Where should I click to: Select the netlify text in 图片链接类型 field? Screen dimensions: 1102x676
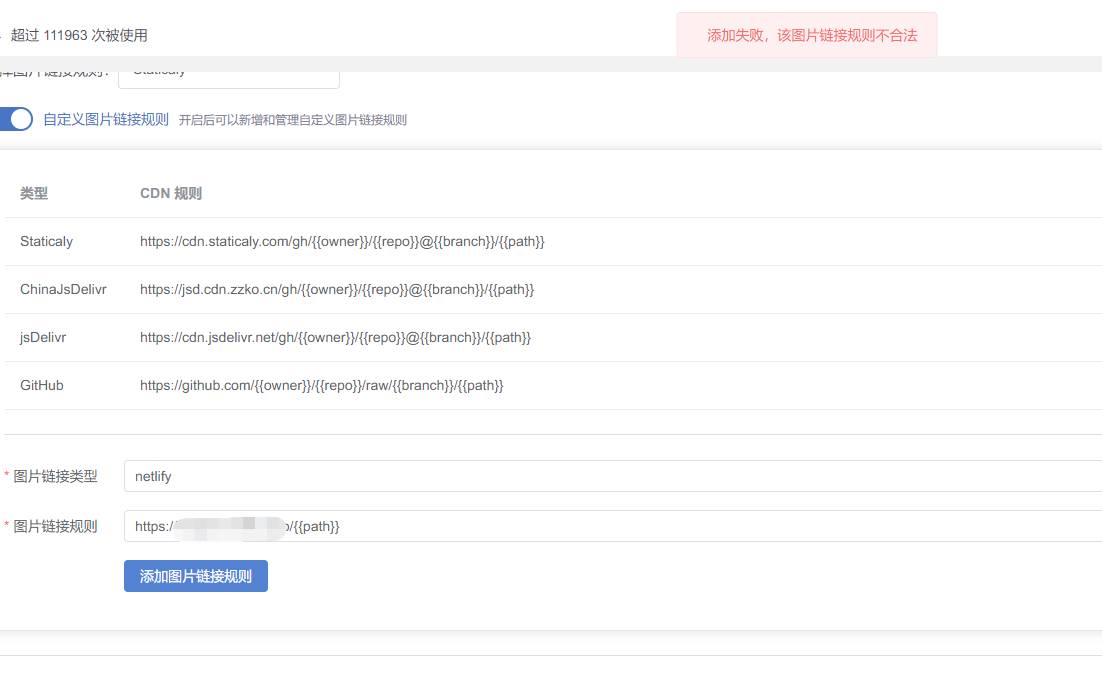coord(152,476)
